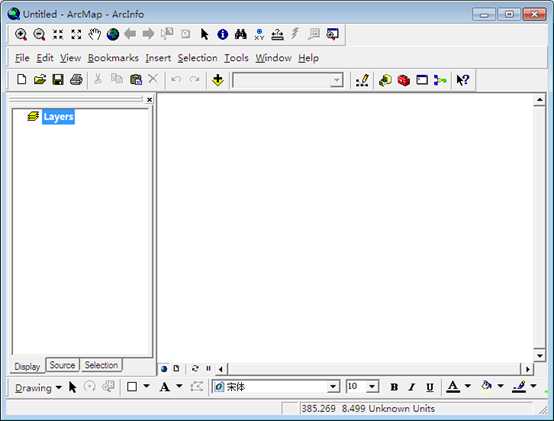Click the vertical scrollbar down arrow
The width and height of the screenshot is (554, 421).
(540, 355)
